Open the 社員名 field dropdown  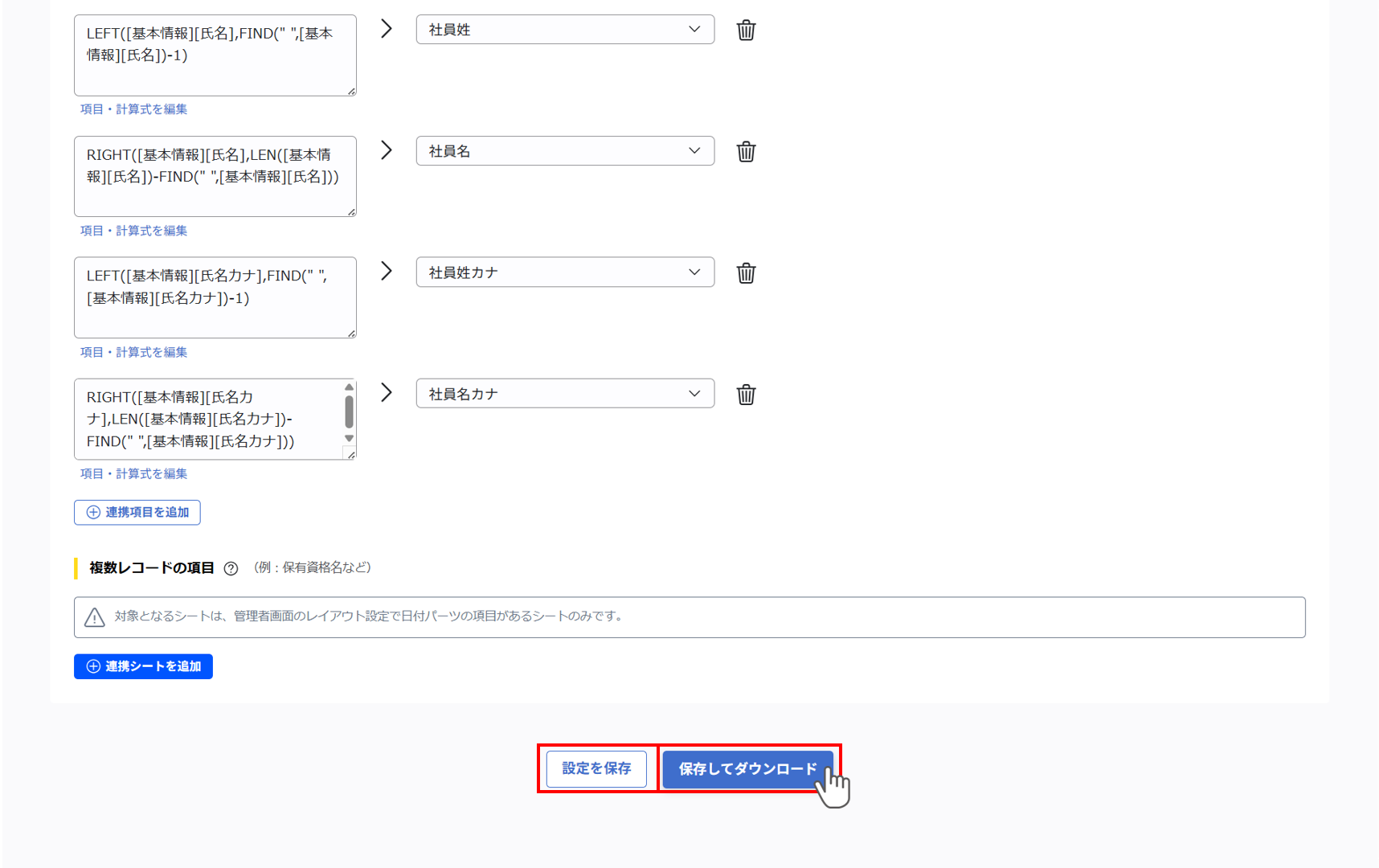pos(694,150)
